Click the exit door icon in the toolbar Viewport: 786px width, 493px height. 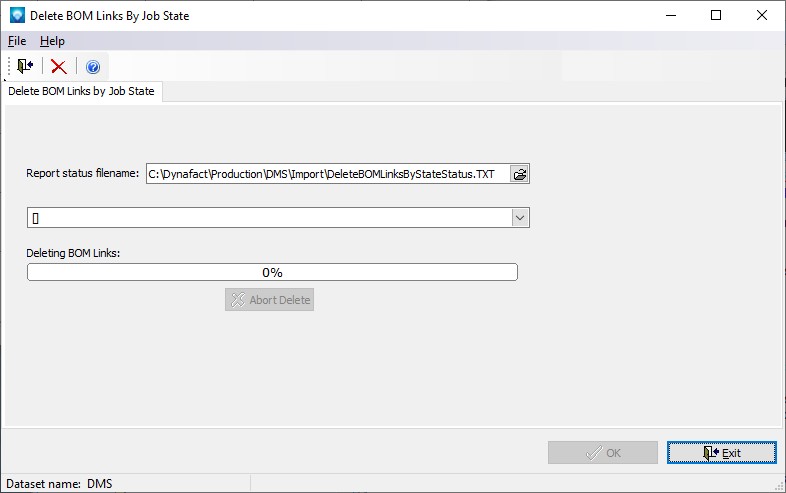(x=25, y=67)
